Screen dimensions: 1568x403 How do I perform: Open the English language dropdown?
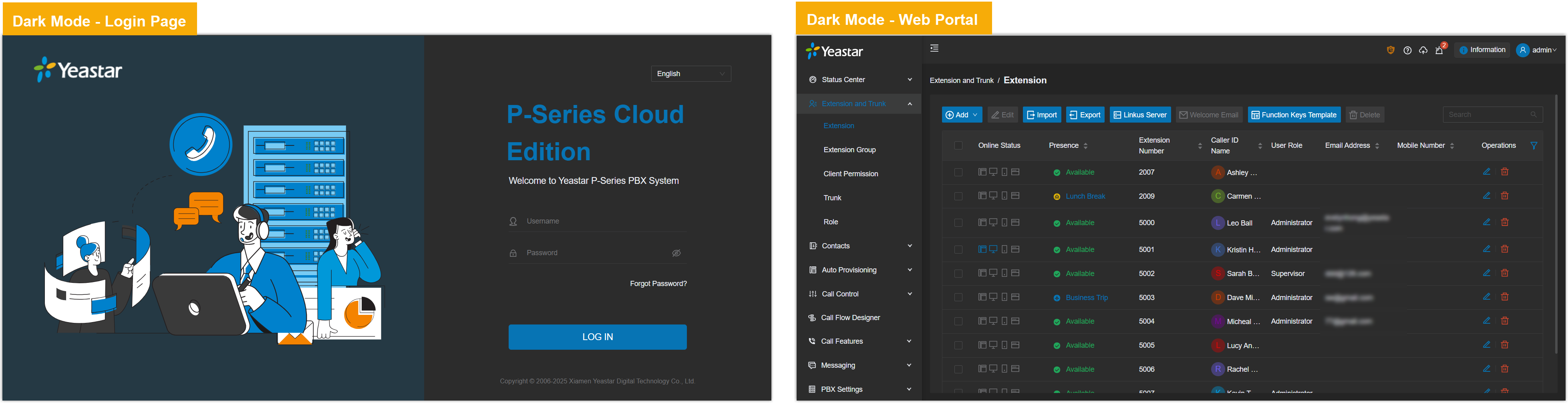pyautogui.click(x=690, y=74)
